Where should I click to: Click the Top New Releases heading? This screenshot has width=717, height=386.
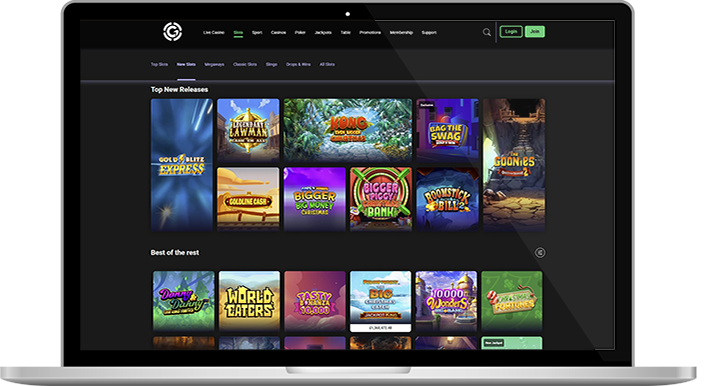point(179,90)
